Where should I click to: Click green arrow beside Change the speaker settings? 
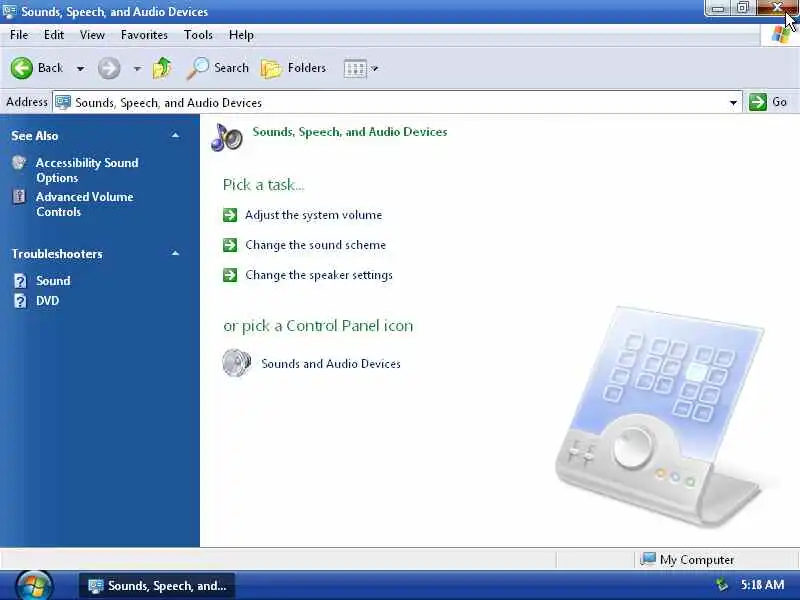(x=230, y=275)
